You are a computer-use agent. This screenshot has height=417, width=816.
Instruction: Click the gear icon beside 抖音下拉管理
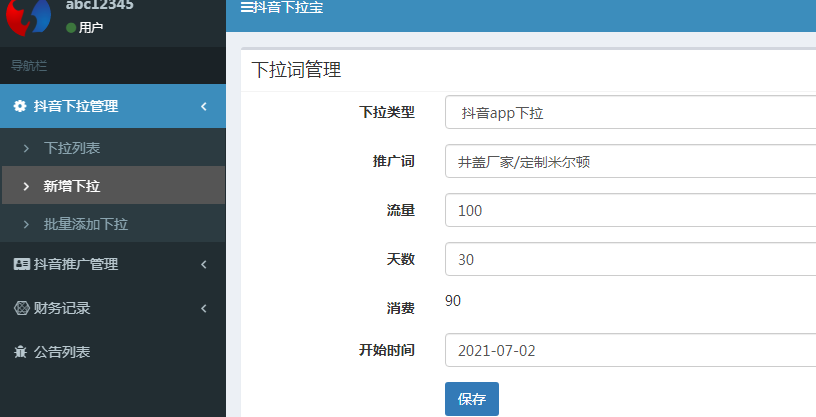[20, 106]
